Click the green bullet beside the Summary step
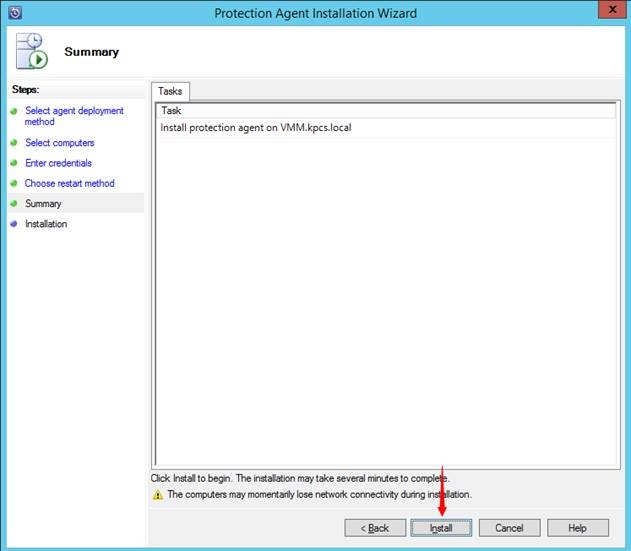The height and width of the screenshot is (551, 631). tap(14, 204)
